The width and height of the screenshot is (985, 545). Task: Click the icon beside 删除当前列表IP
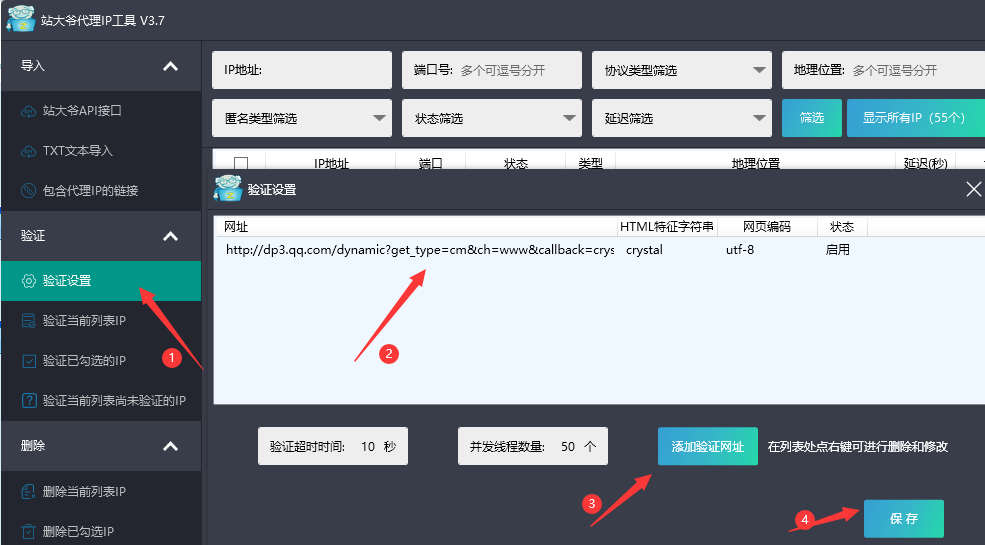pyautogui.click(x=28, y=492)
